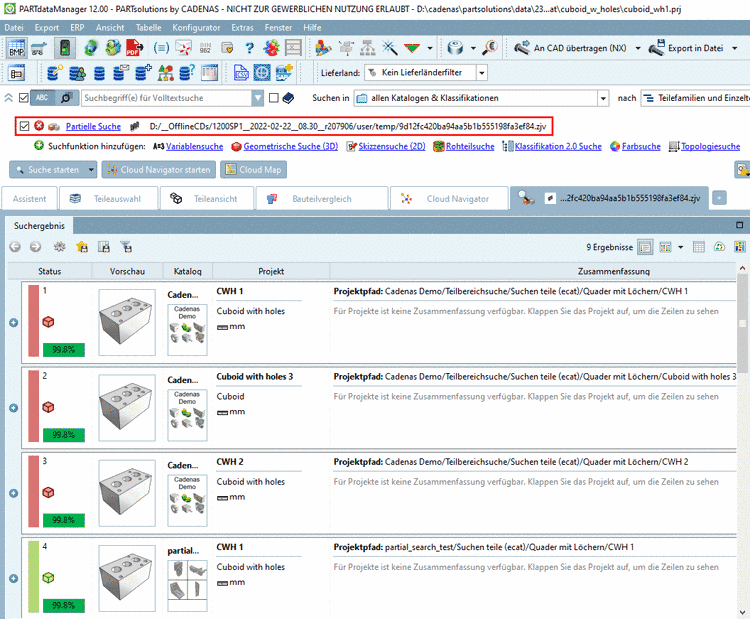The height and width of the screenshot is (619, 750).
Task: Click the database with question mark icon
Action: (187, 73)
